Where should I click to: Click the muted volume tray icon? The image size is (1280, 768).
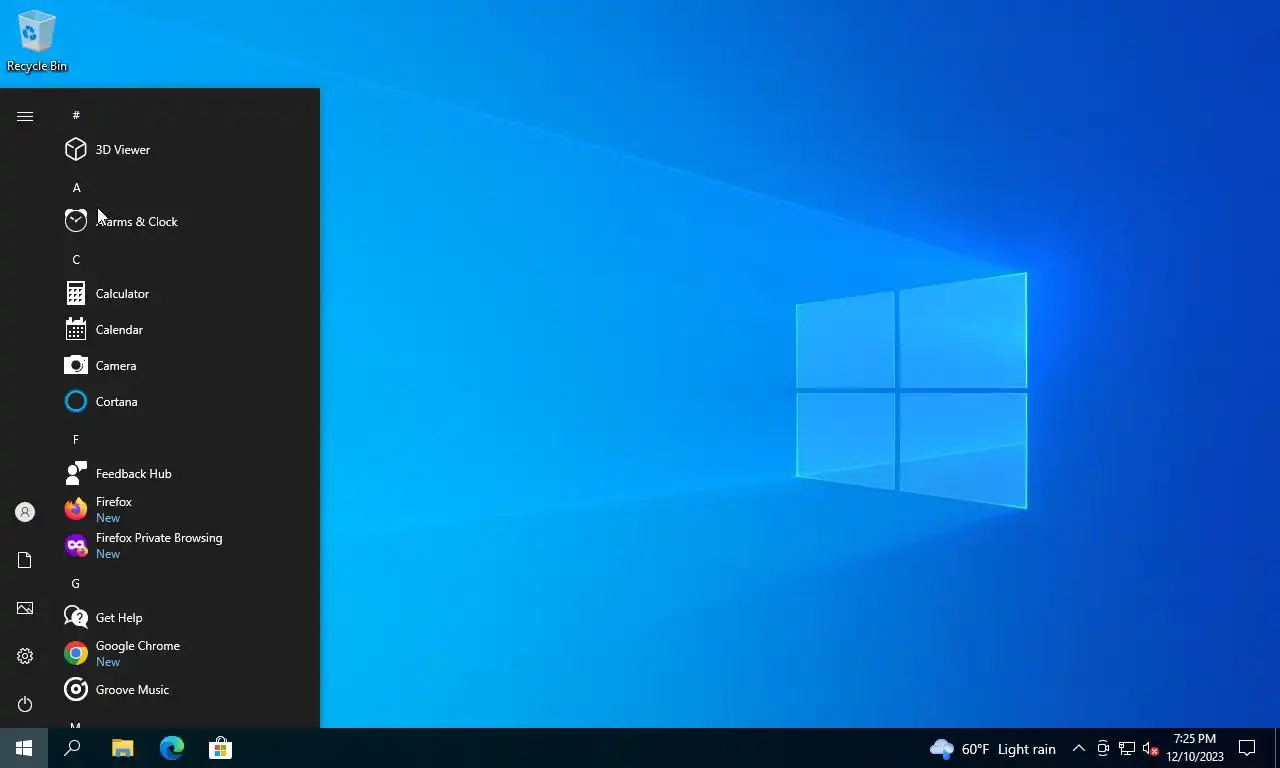(1150, 748)
